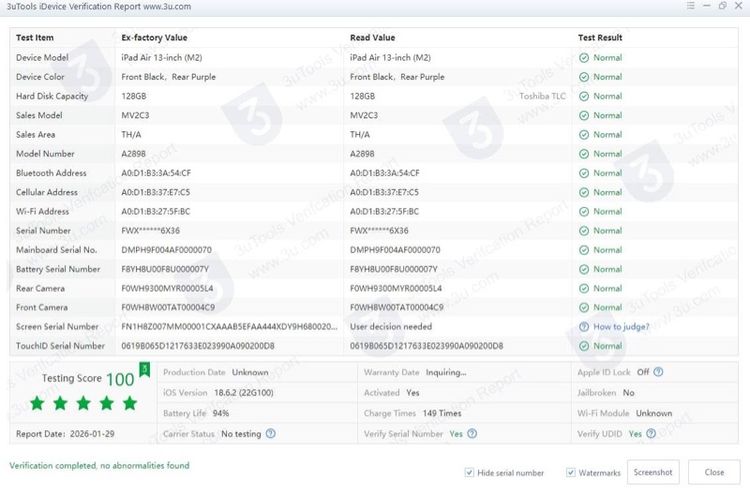750x494 pixels.
Task: Click check icon in Rear Camera row
Action: pos(584,288)
